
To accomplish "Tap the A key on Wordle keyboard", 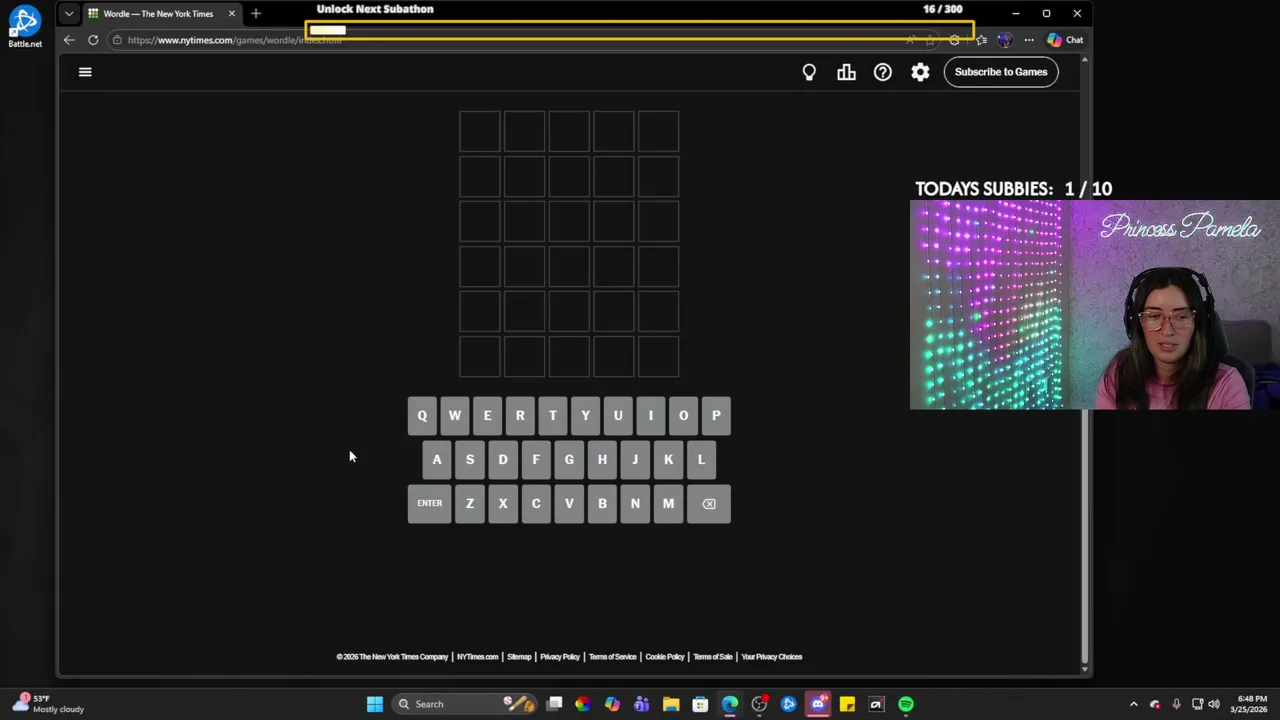I will coord(437,460).
